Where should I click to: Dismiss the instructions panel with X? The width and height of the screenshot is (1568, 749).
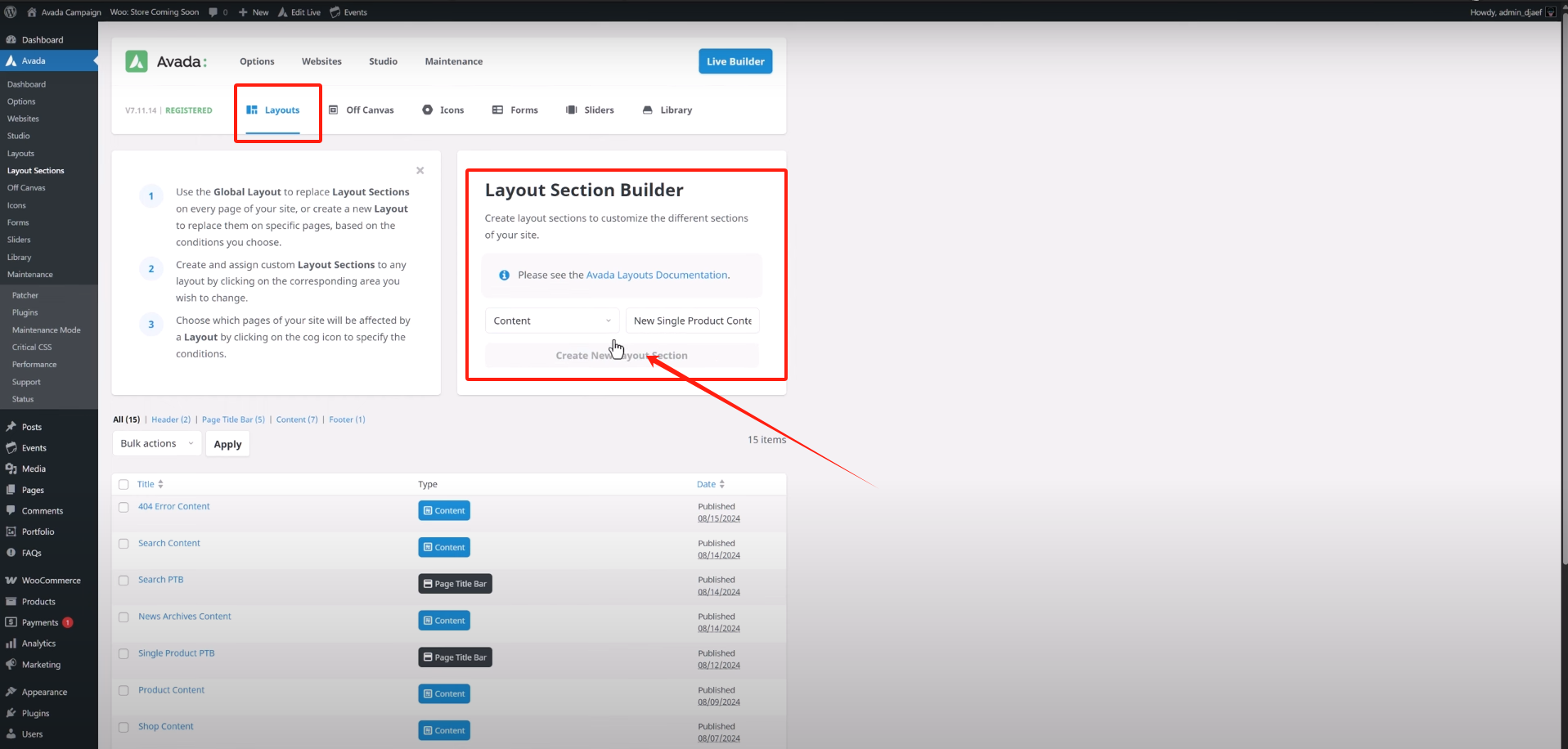click(420, 171)
